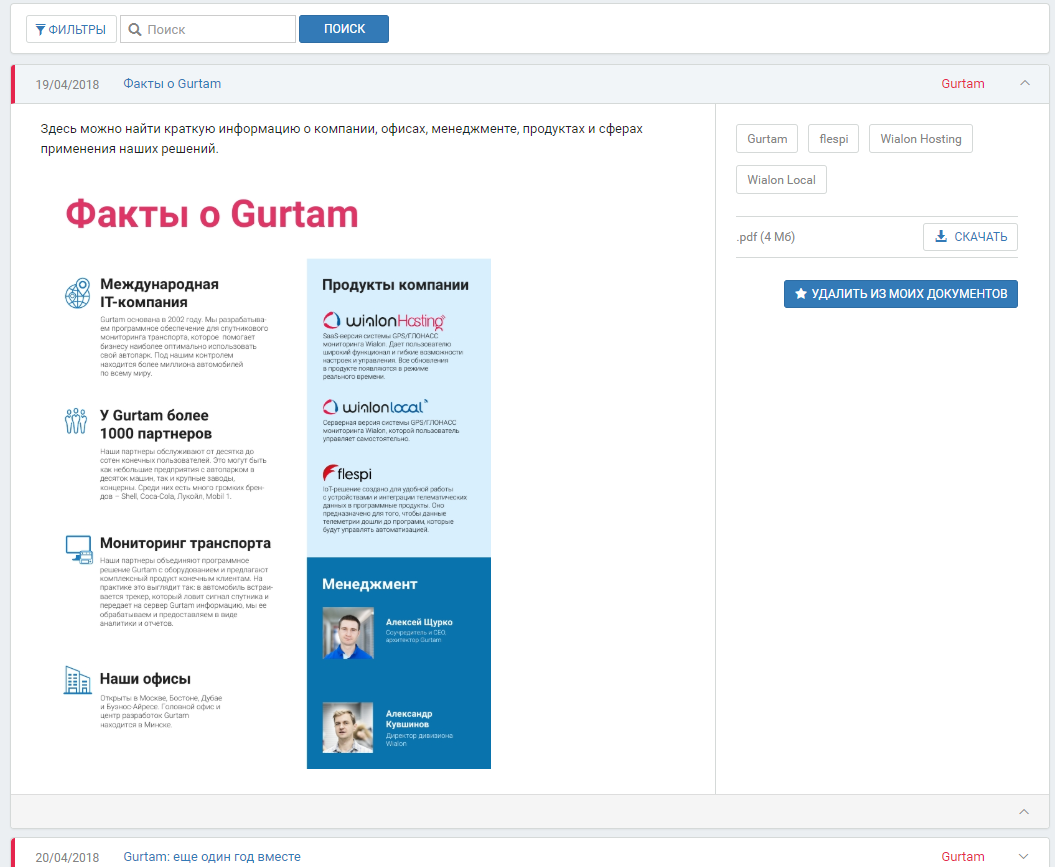1055x867 pixels.
Task: Click the flespi logo in the preview
Action: 347,473
